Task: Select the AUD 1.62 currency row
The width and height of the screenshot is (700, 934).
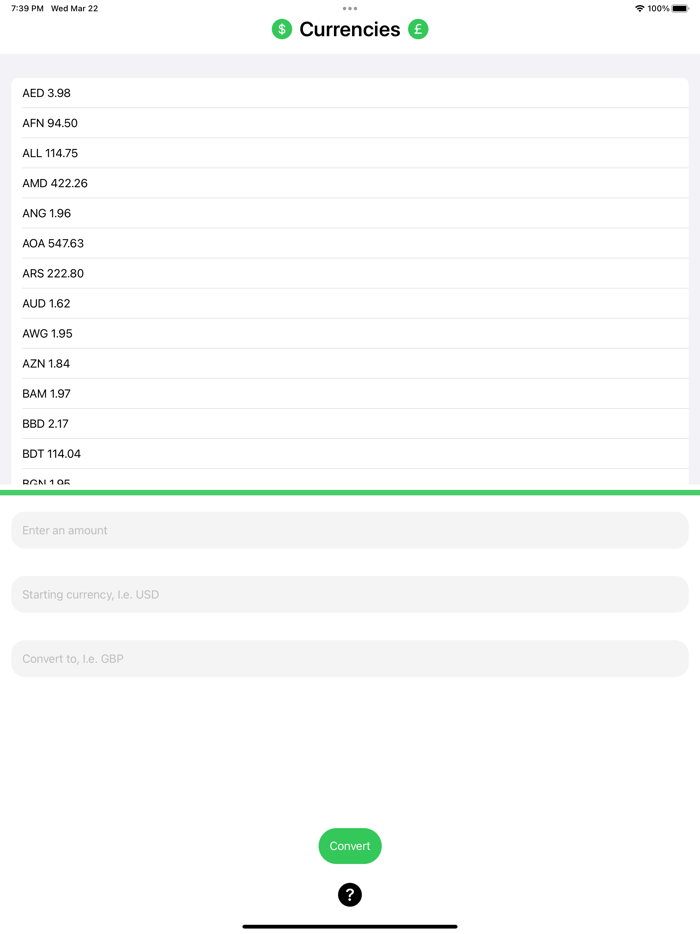Action: (x=350, y=303)
